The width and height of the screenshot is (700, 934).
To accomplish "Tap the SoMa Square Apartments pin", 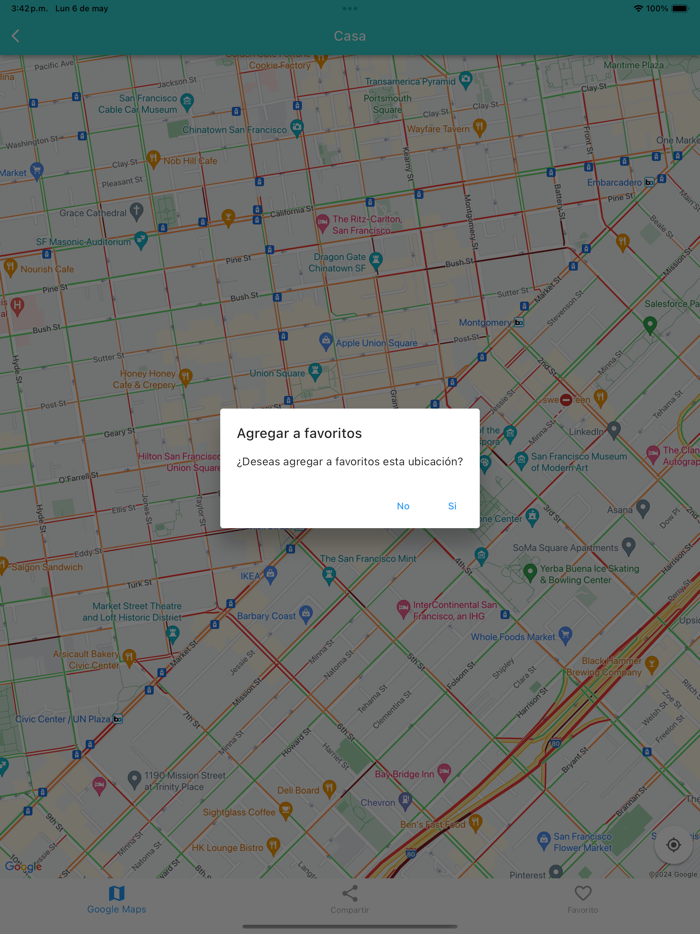I will point(629,546).
